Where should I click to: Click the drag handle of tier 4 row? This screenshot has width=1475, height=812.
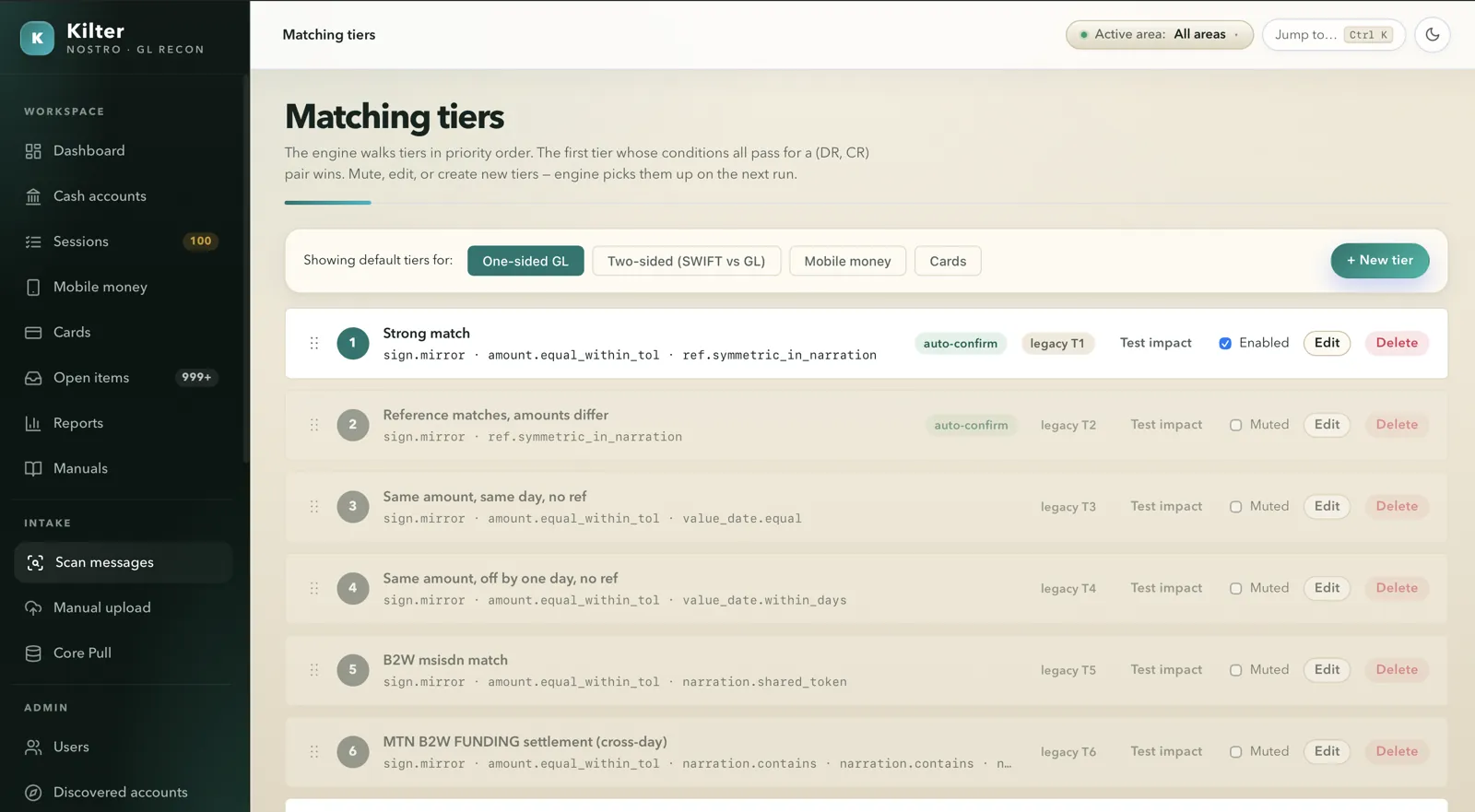click(314, 588)
